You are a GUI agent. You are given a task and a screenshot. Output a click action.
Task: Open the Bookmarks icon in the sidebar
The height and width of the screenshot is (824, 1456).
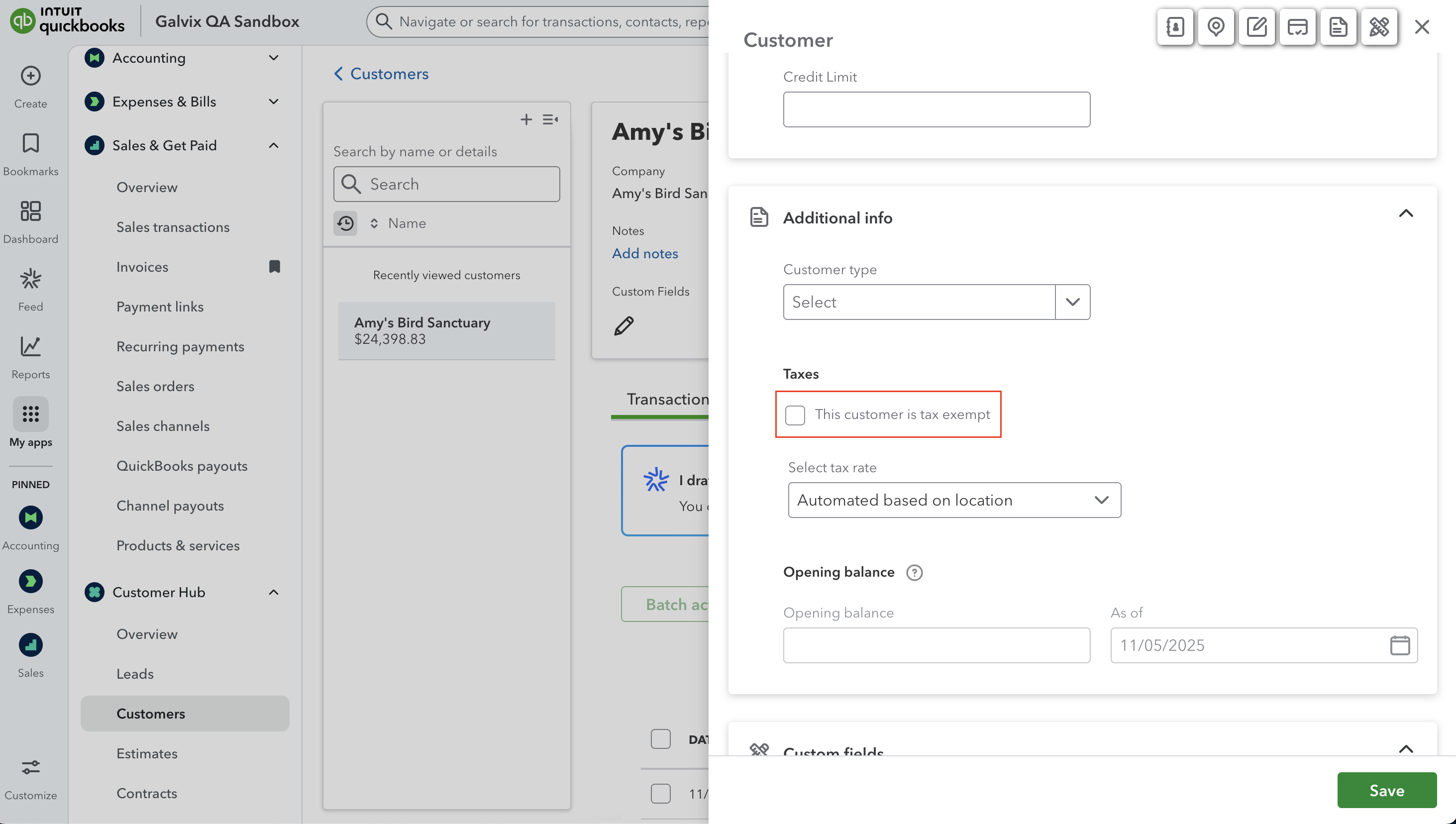pyautogui.click(x=30, y=144)
